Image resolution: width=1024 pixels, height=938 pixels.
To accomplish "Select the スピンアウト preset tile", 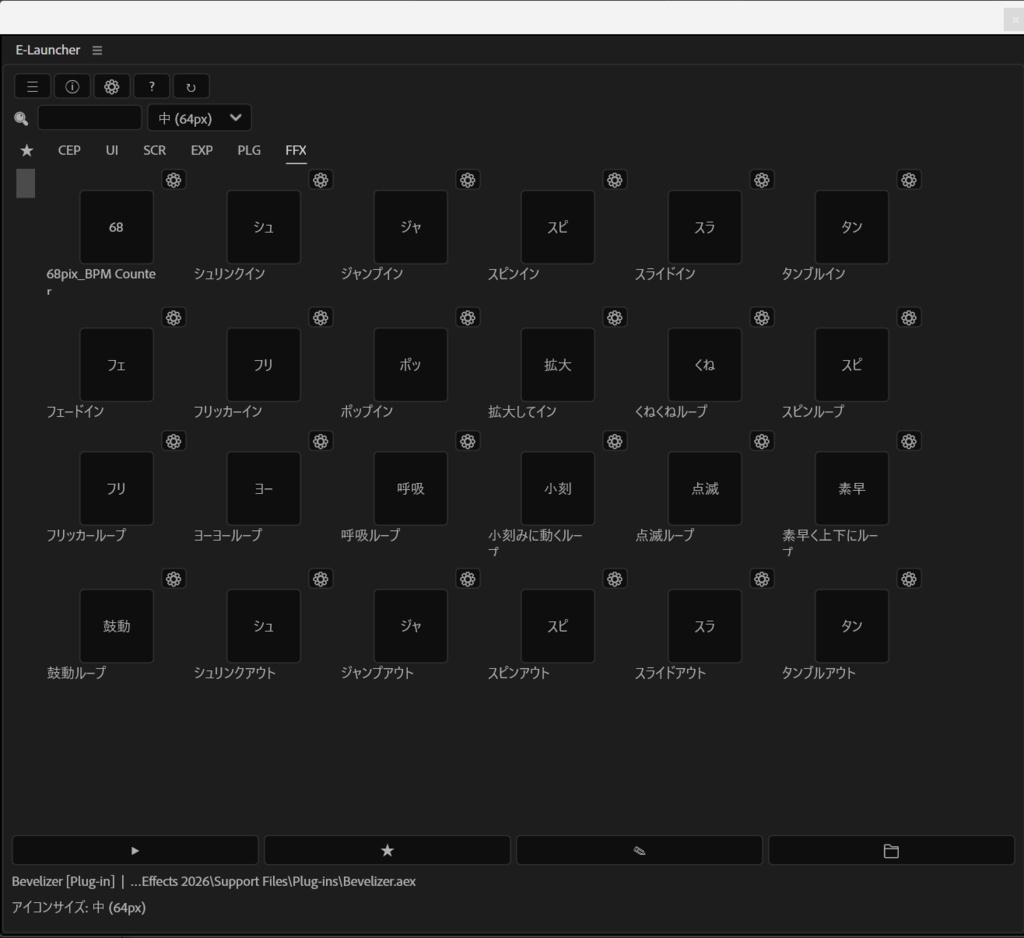I will click(x=558, y=626).
